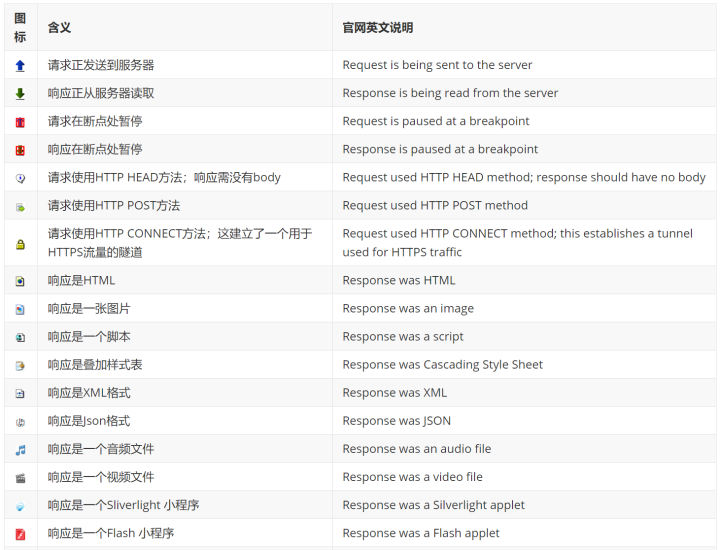Click the HTML response icon
Image resolution: width=720 pixels, height=550 pixels.
click(20, 281)
